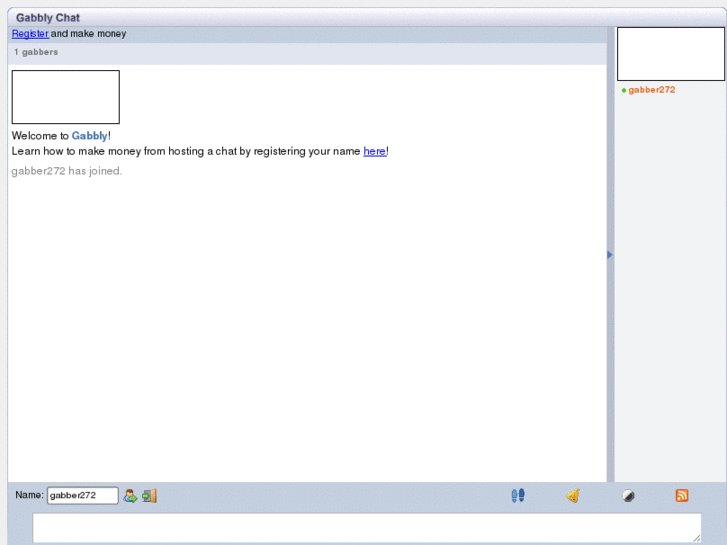
Task: Collapse the user list with blue arrow
Action: point(610,255)
